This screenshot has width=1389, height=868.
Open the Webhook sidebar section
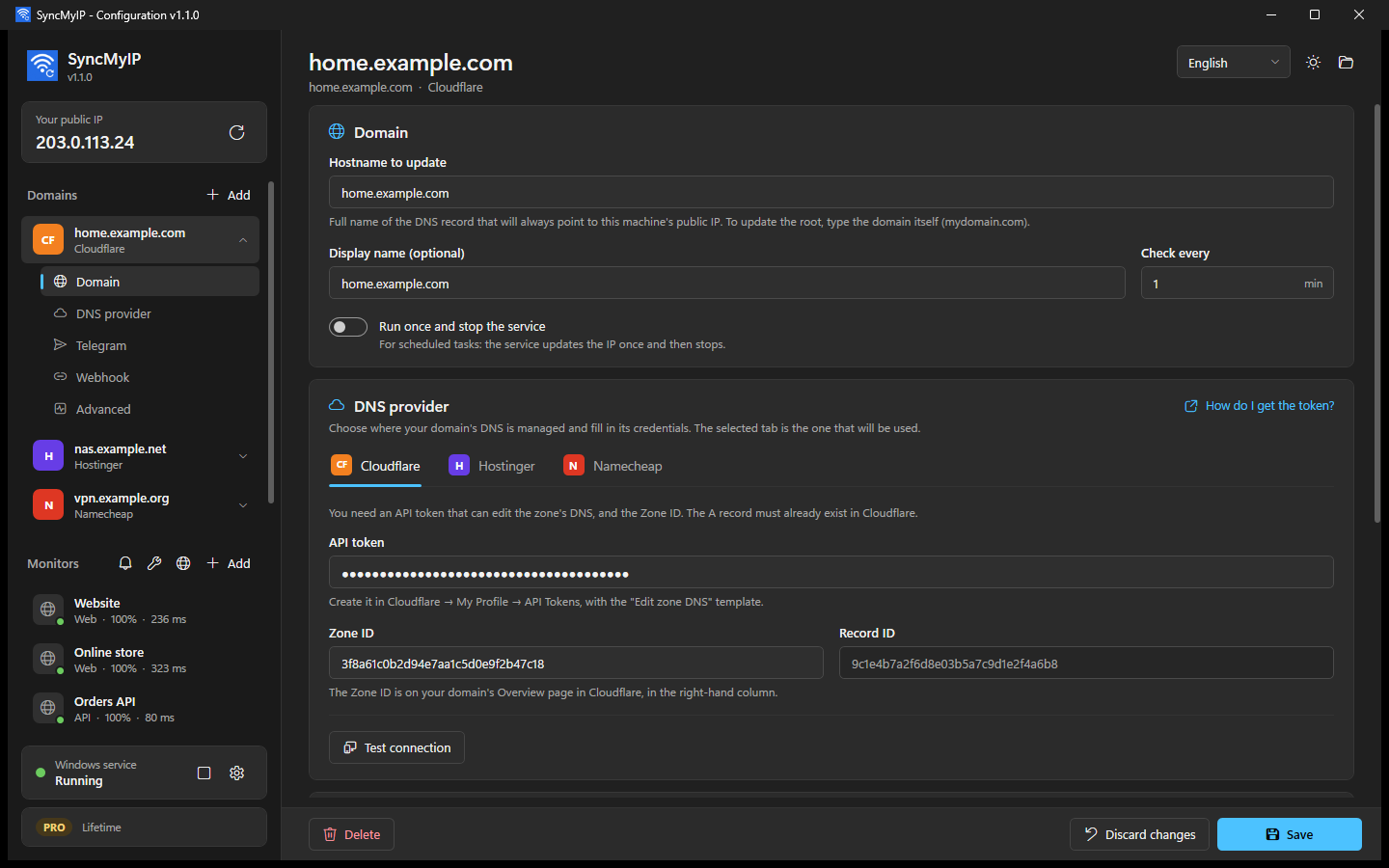point(150,377)
